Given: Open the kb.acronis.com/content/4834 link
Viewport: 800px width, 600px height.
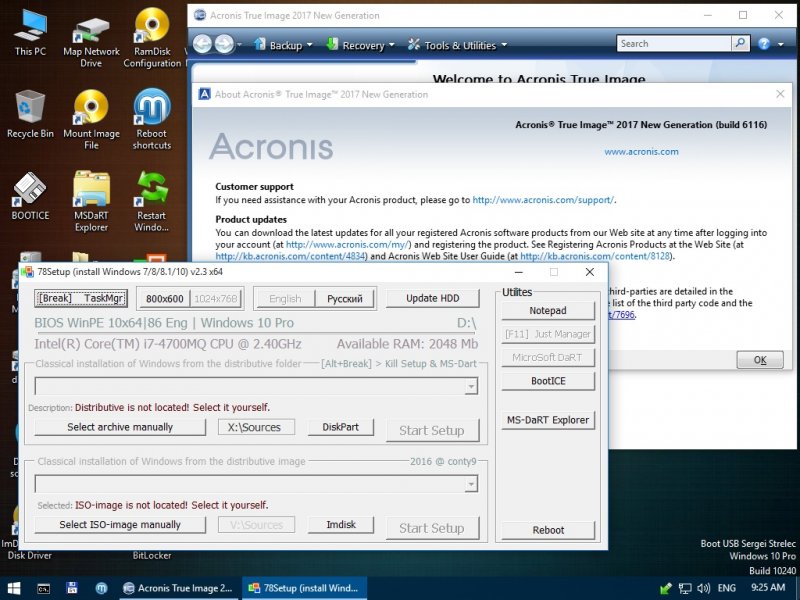Looking at the screenshot, I should point(290,256).
